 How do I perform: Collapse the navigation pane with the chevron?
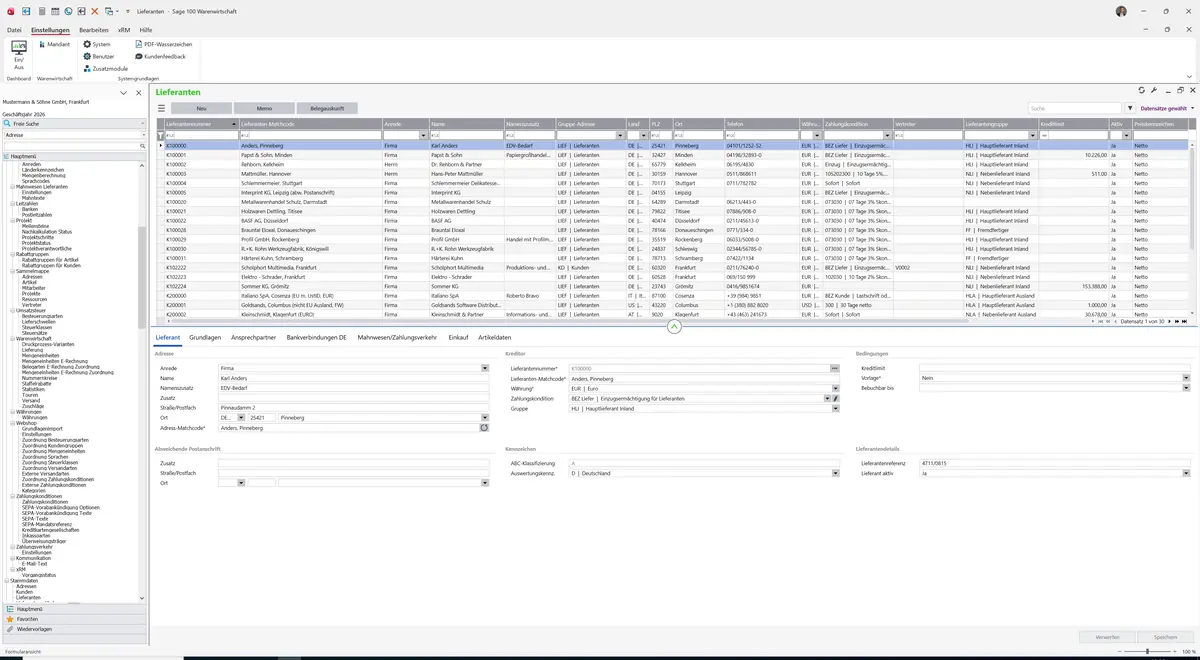tap(124, 93)
